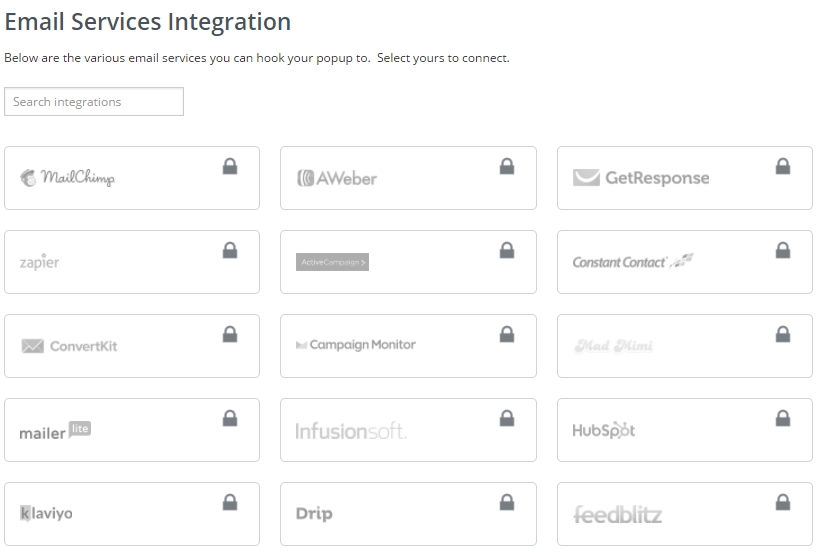Click the 'Select yours to connect' description text
Viewport: 818px width, 552px height.
pyautogui.click(x=443, y=58)
